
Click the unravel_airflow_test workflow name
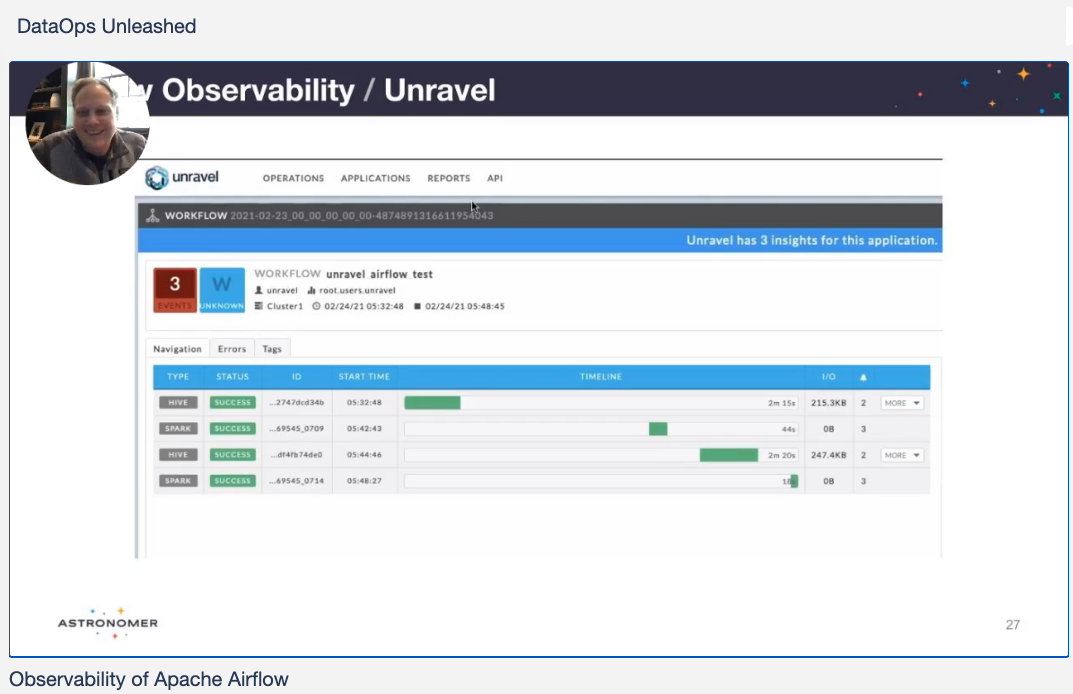[379, 274]
